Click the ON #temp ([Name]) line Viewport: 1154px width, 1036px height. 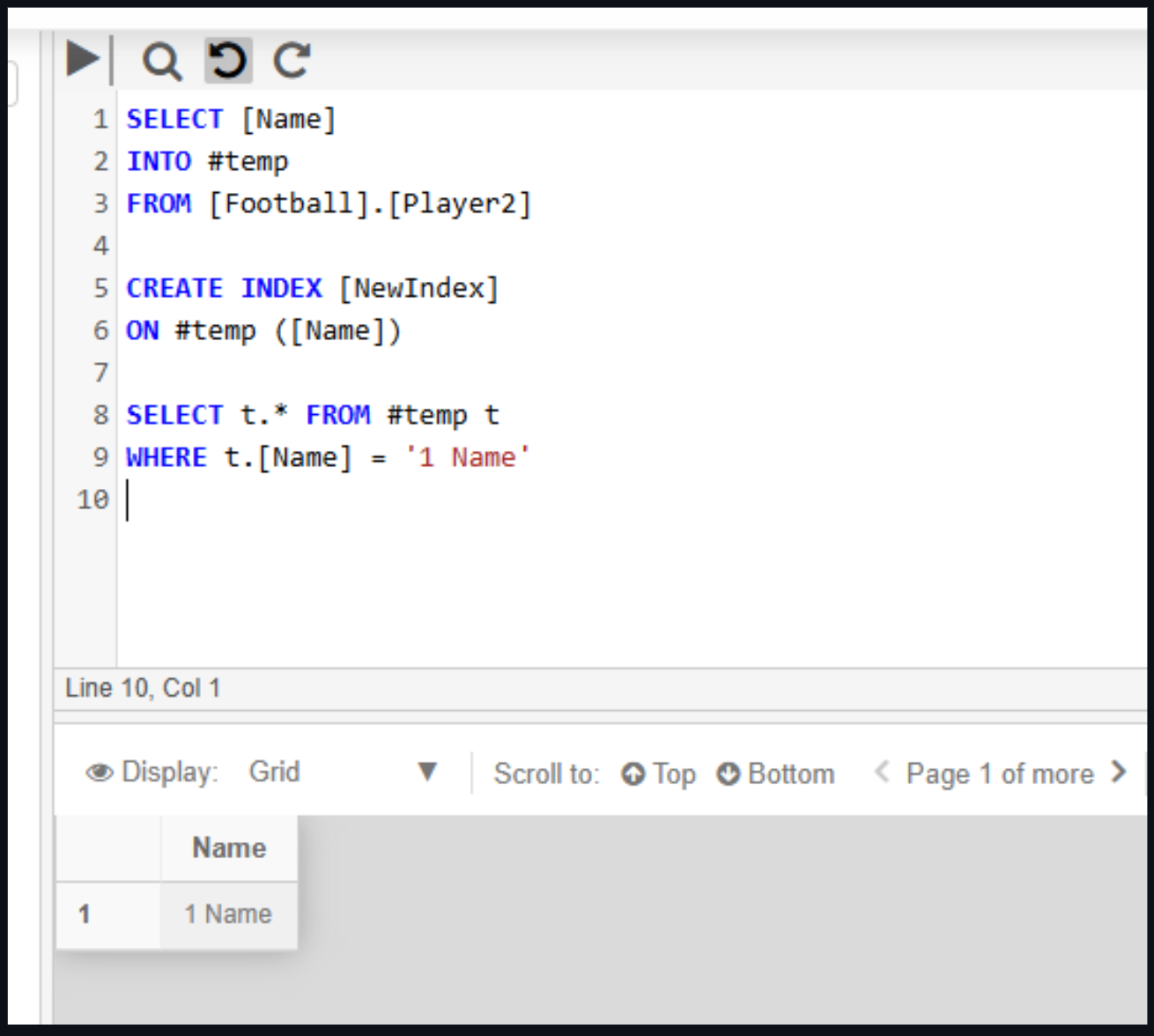coord(263,330)
